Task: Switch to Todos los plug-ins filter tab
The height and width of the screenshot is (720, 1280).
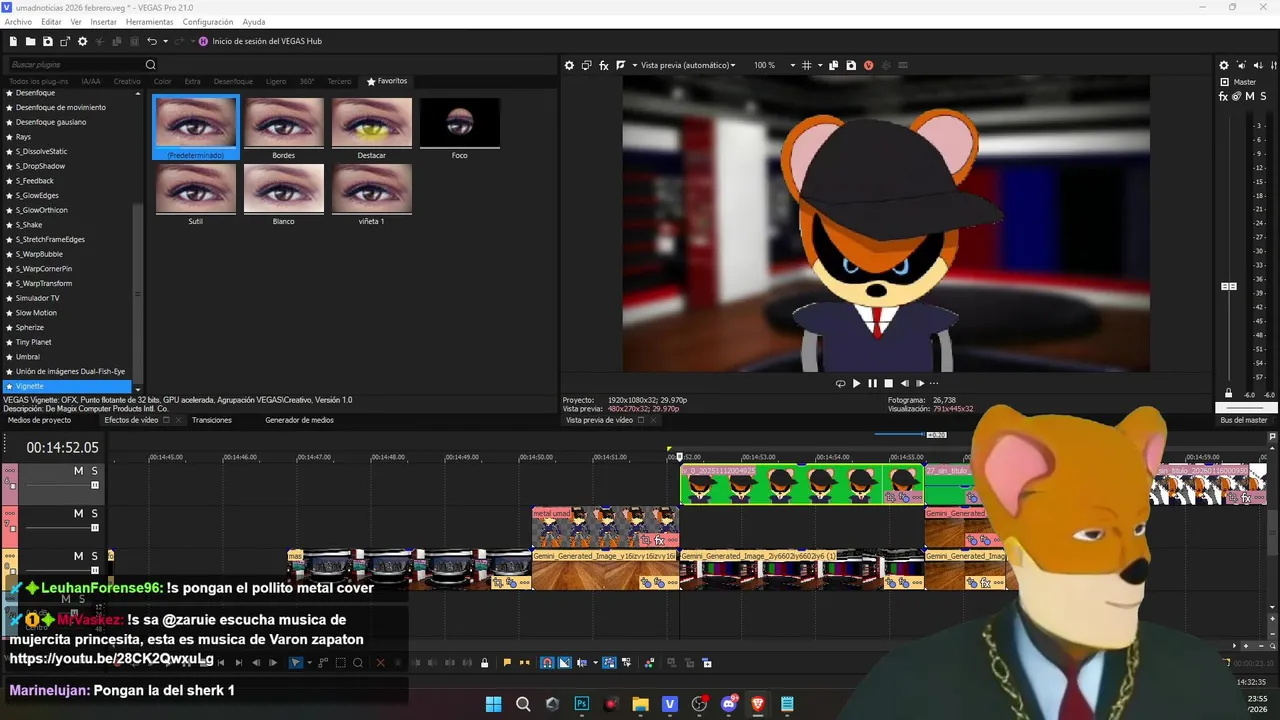Action: (39, 81)
